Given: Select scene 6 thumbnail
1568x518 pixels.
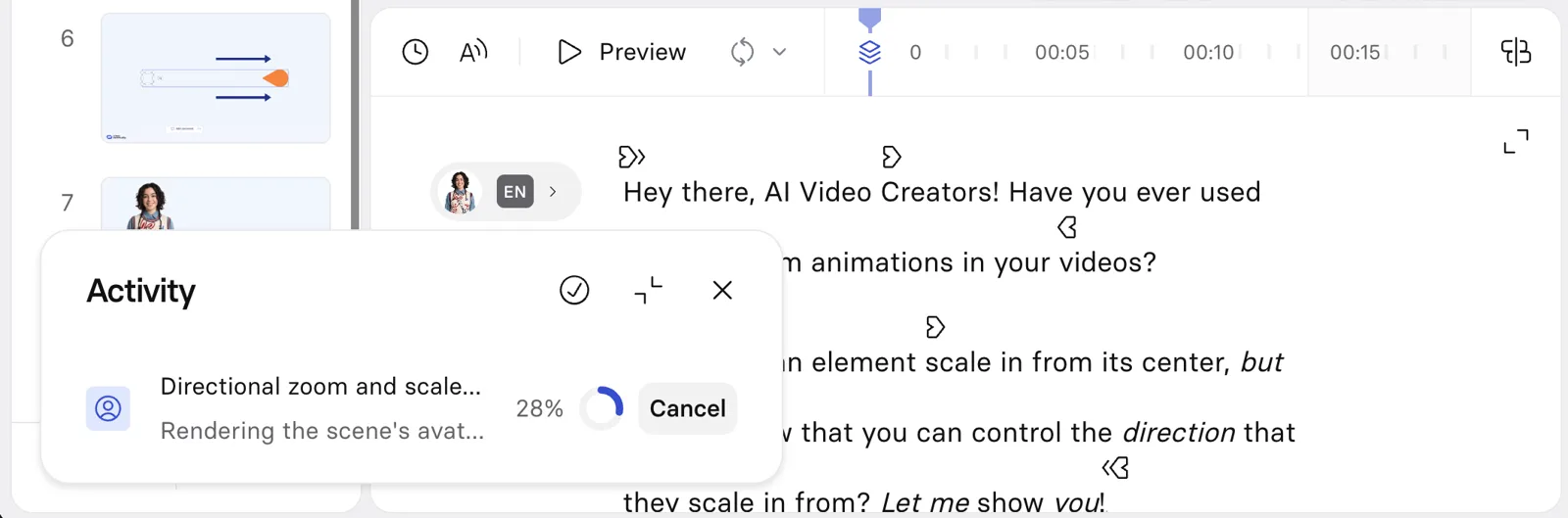Looking at the screenshot, I should coord(216,78).
